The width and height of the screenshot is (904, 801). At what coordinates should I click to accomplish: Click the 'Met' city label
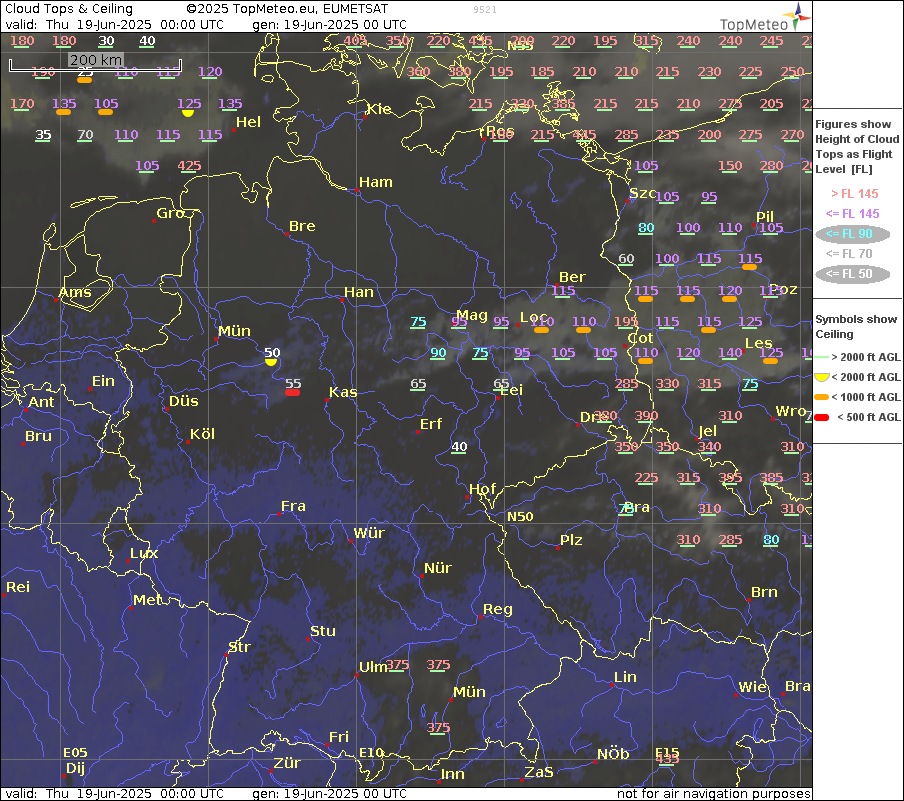tap(147, 600)
